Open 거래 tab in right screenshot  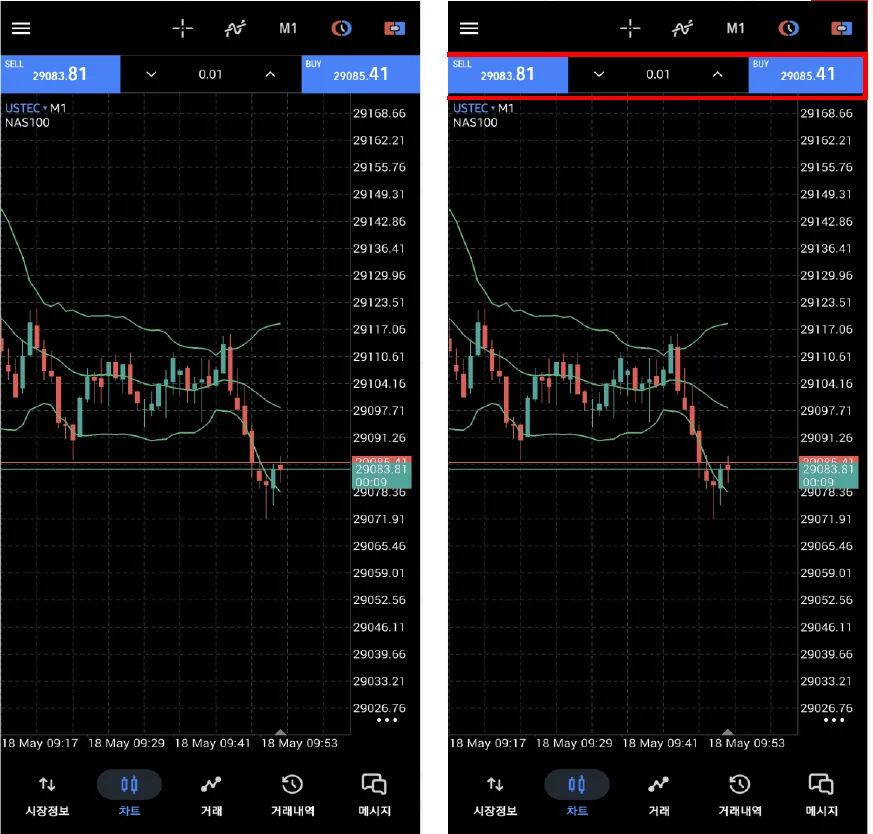coord(659,796)
